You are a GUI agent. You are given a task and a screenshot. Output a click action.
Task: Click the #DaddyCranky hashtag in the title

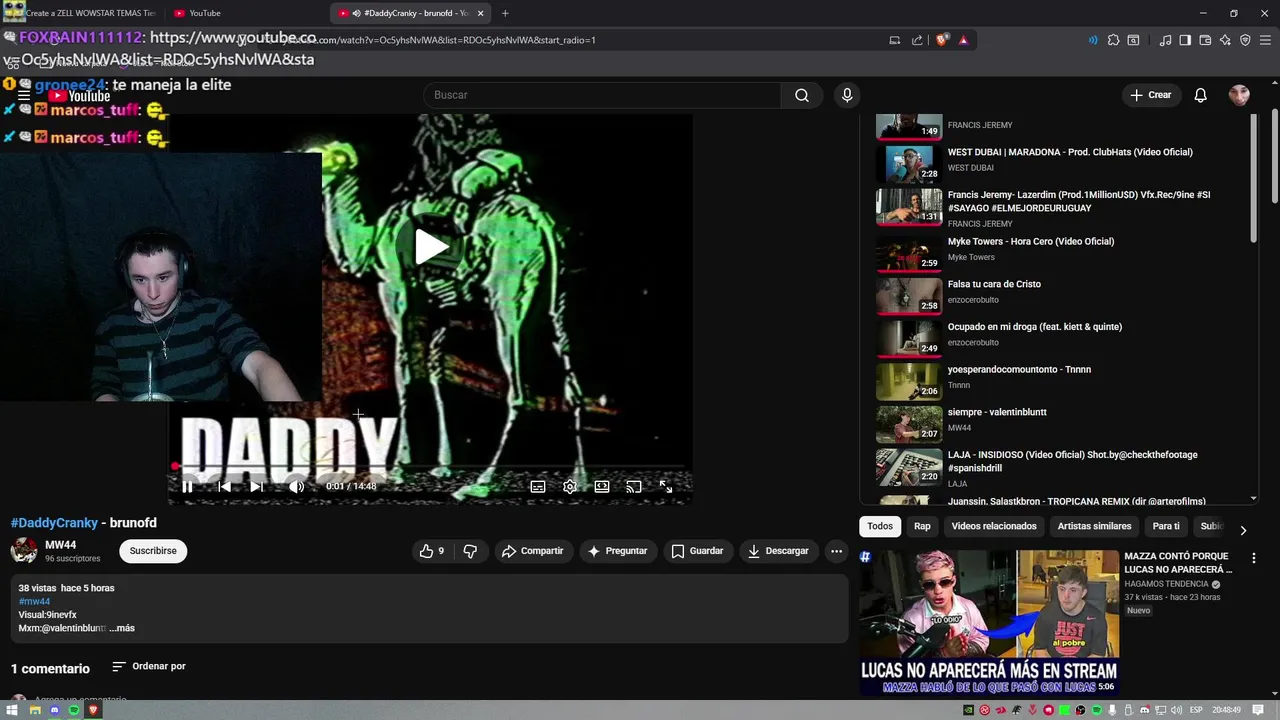[54, 523]
